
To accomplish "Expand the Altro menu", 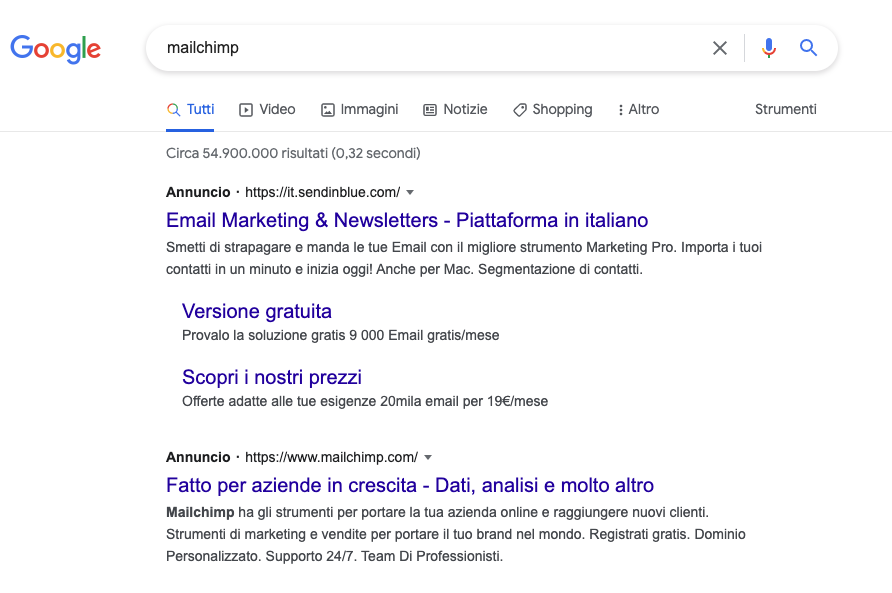I will coord(638,109).
